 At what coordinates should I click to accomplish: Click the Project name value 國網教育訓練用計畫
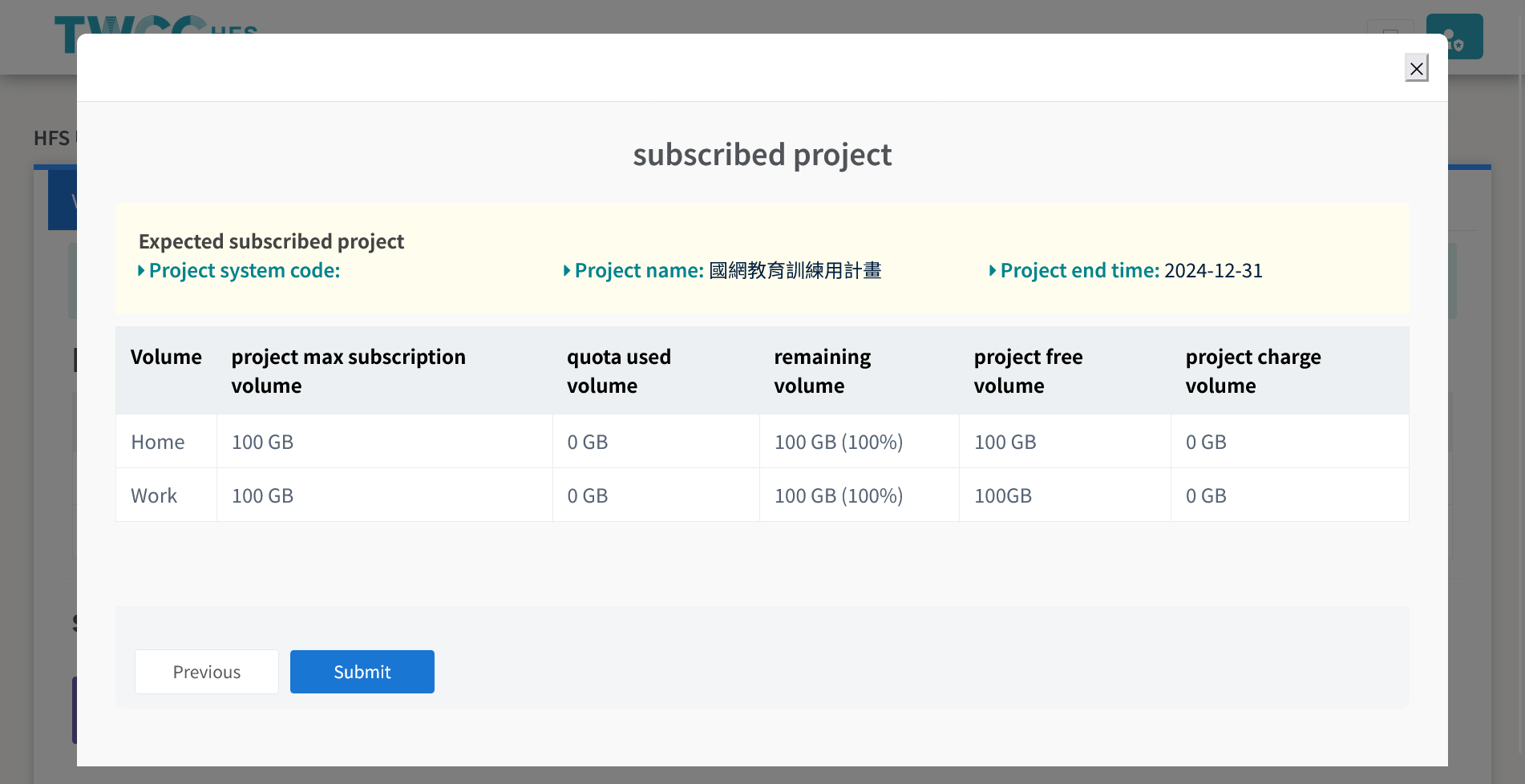click(795, 271)
